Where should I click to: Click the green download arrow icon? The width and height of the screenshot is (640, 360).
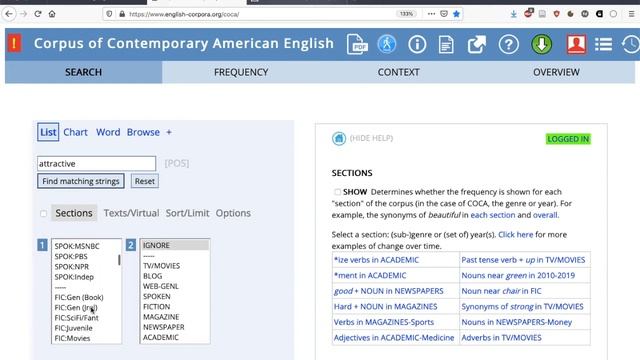(542, 44)
